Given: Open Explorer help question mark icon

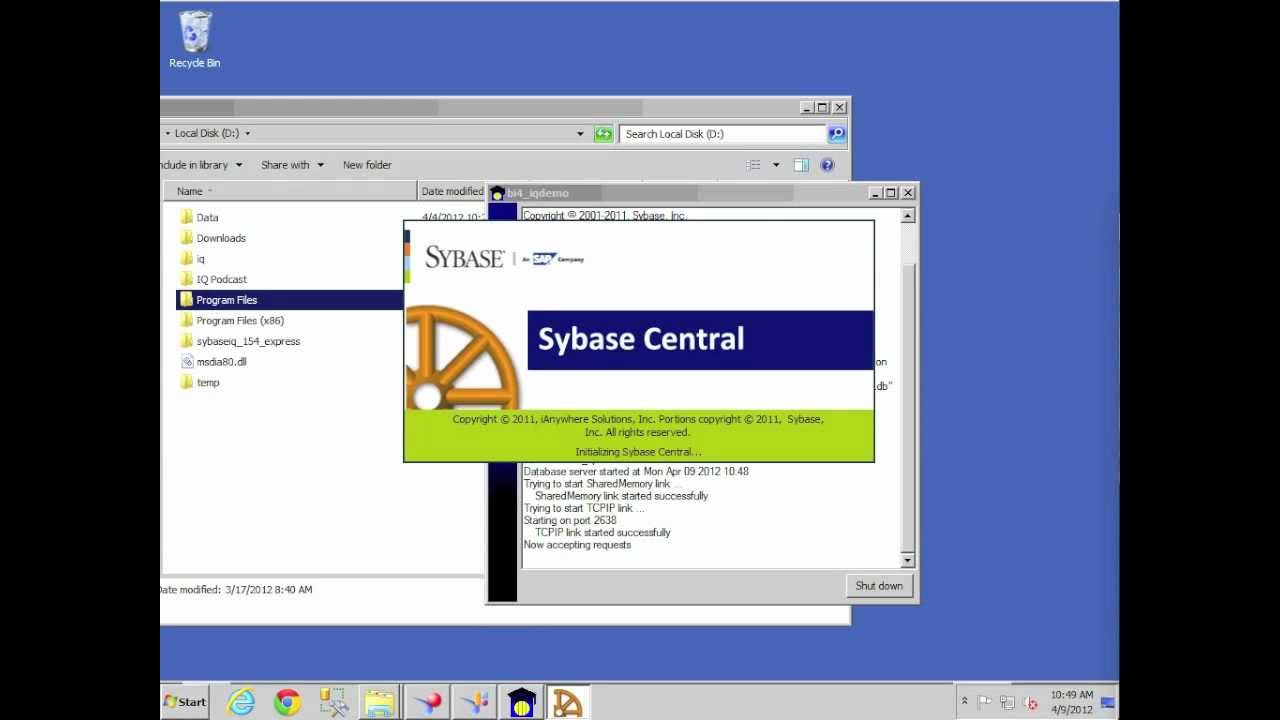Looking at the screenshot, I should [827, 165].
